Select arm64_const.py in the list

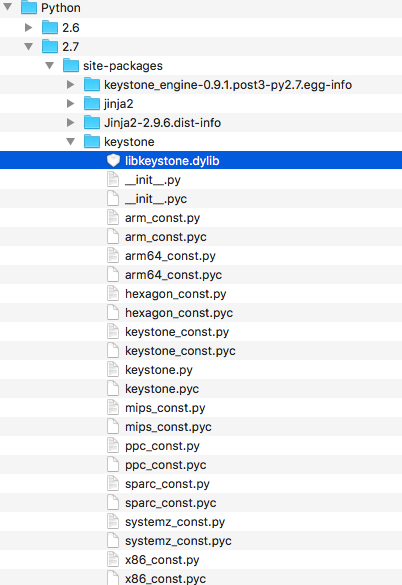point(201,256)
